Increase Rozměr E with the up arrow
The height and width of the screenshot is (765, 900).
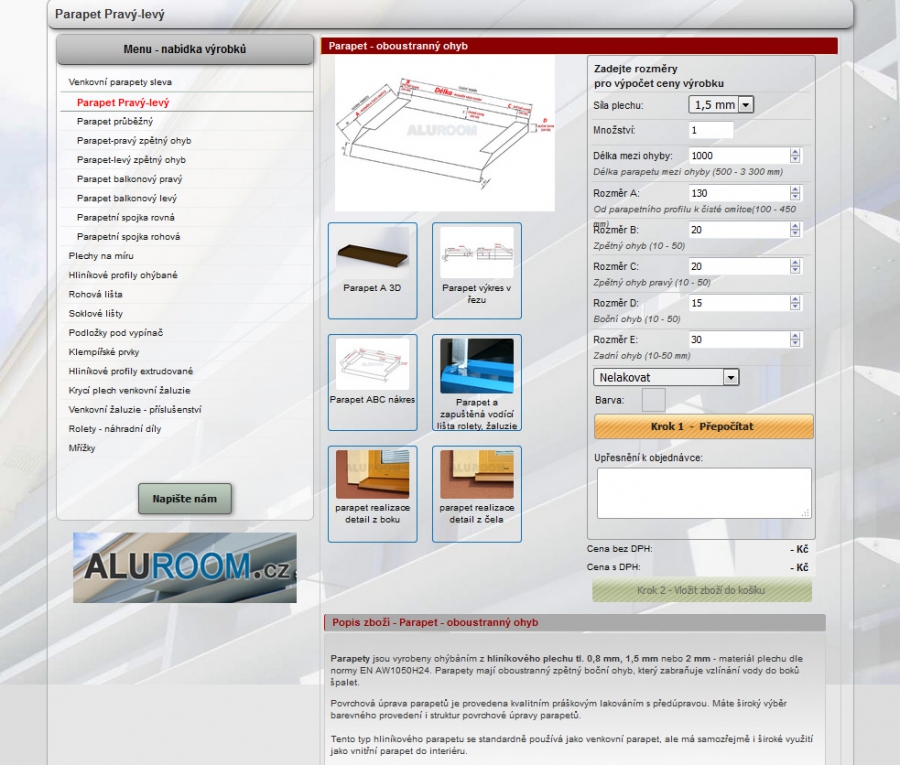(x=795, y=336)
